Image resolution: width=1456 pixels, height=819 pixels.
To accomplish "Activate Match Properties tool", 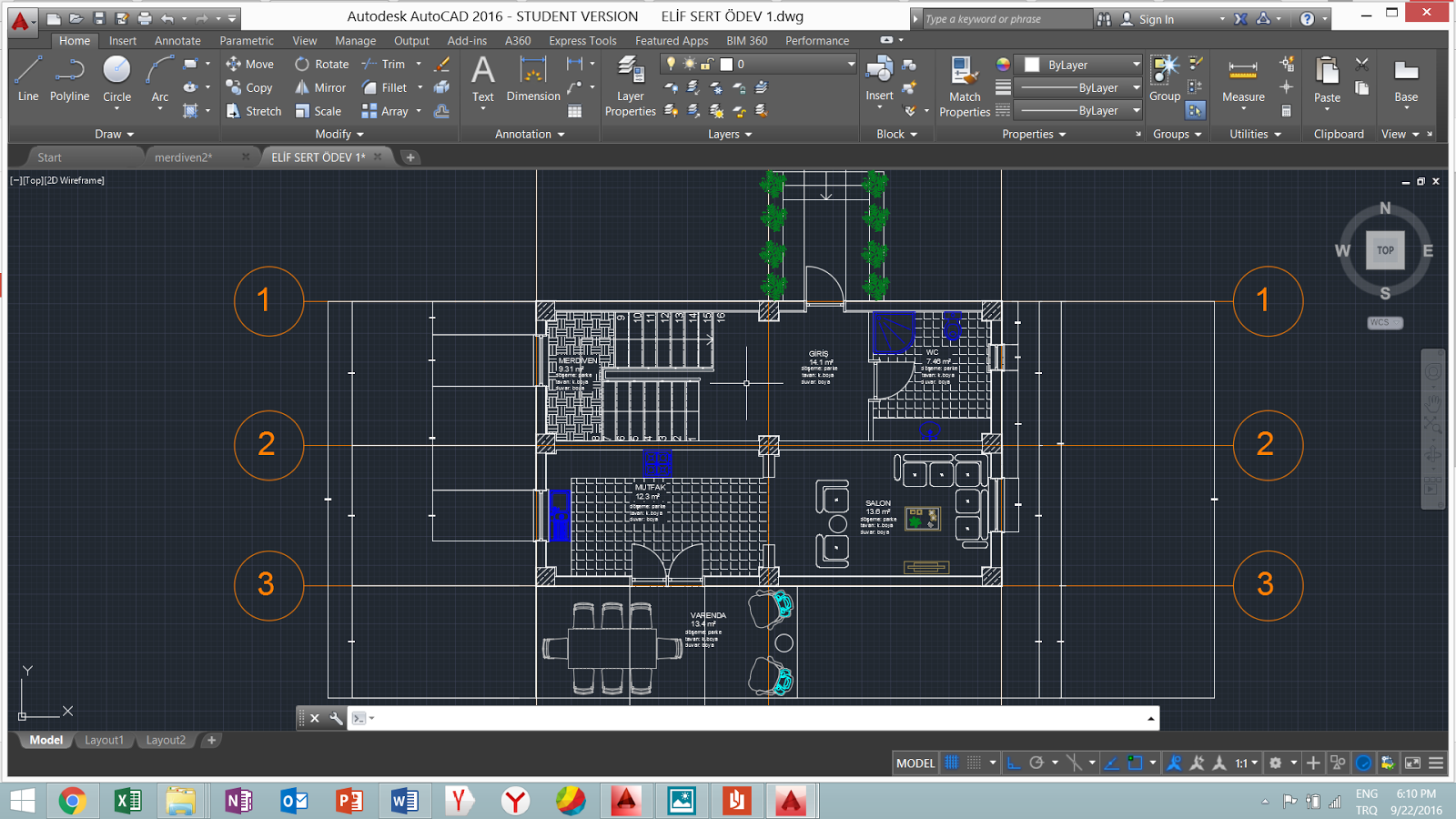I will click(965, 86).
